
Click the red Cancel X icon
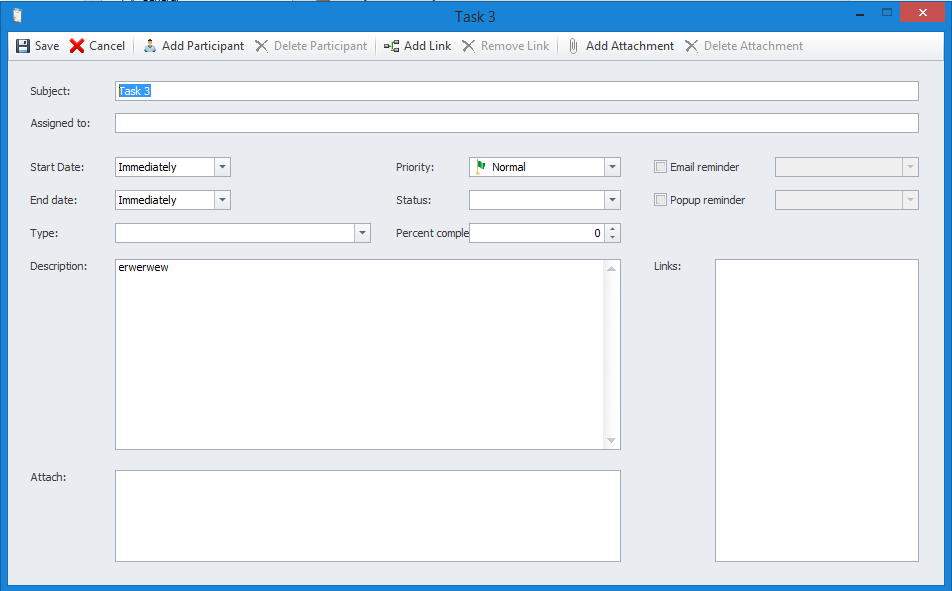[x=77, y=46]
